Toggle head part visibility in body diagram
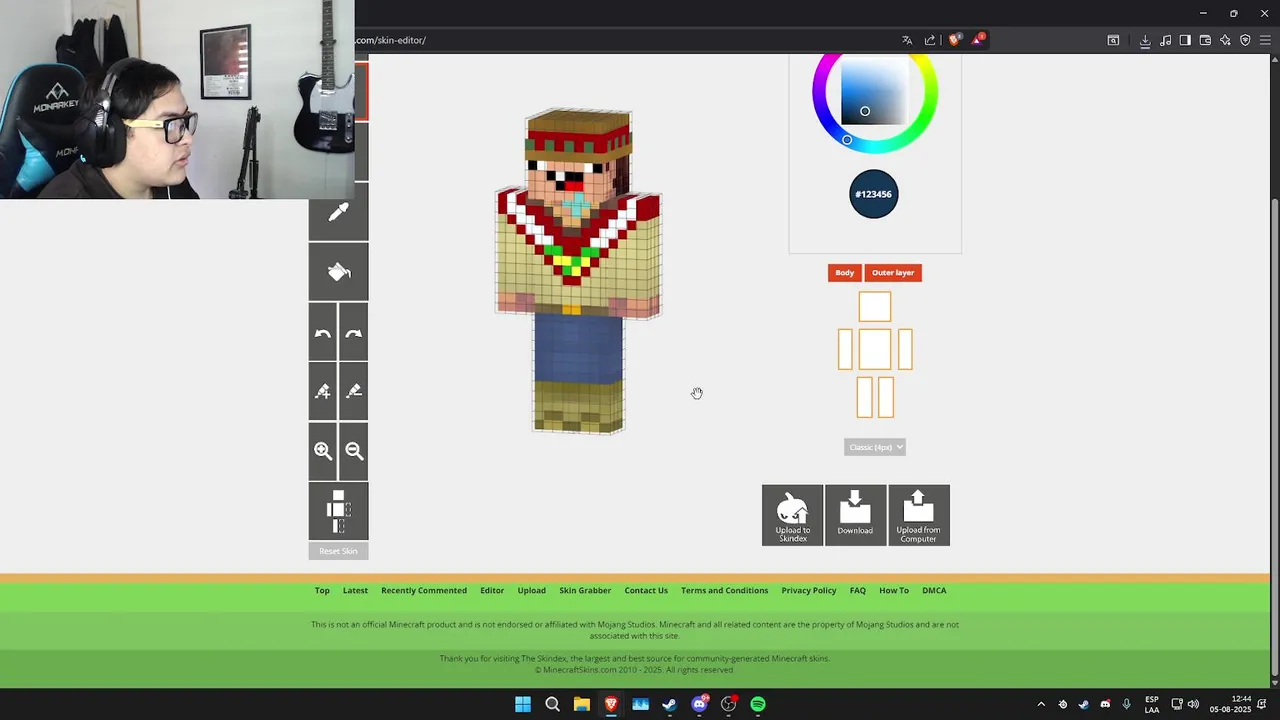The height and width of the screenshot is (720, 1280). (875, 307)
